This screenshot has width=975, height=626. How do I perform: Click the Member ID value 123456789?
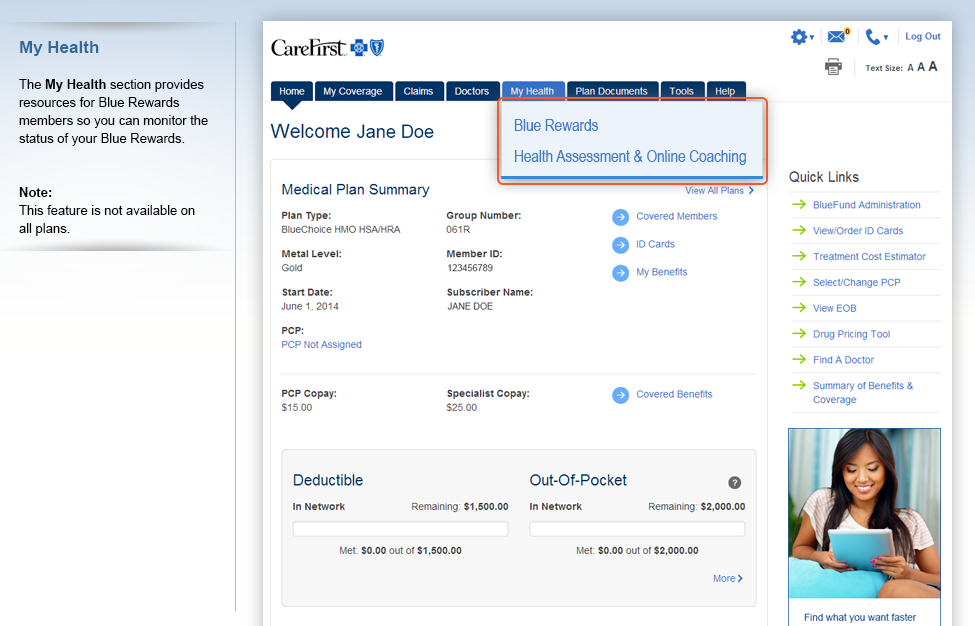[x=470, y=268]
